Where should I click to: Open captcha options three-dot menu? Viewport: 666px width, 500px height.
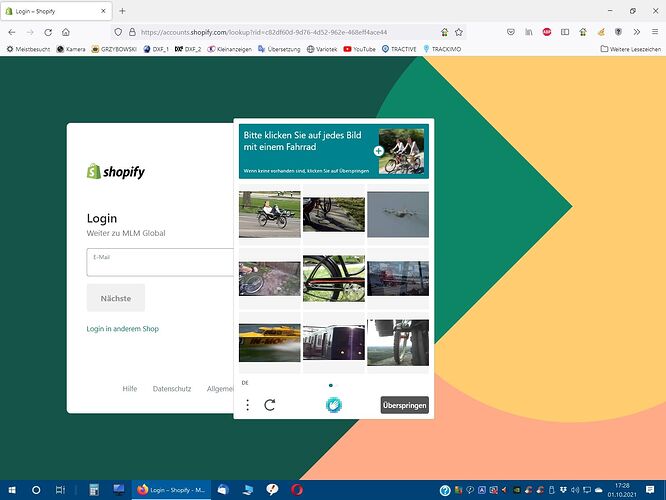[x=248, y=405]
